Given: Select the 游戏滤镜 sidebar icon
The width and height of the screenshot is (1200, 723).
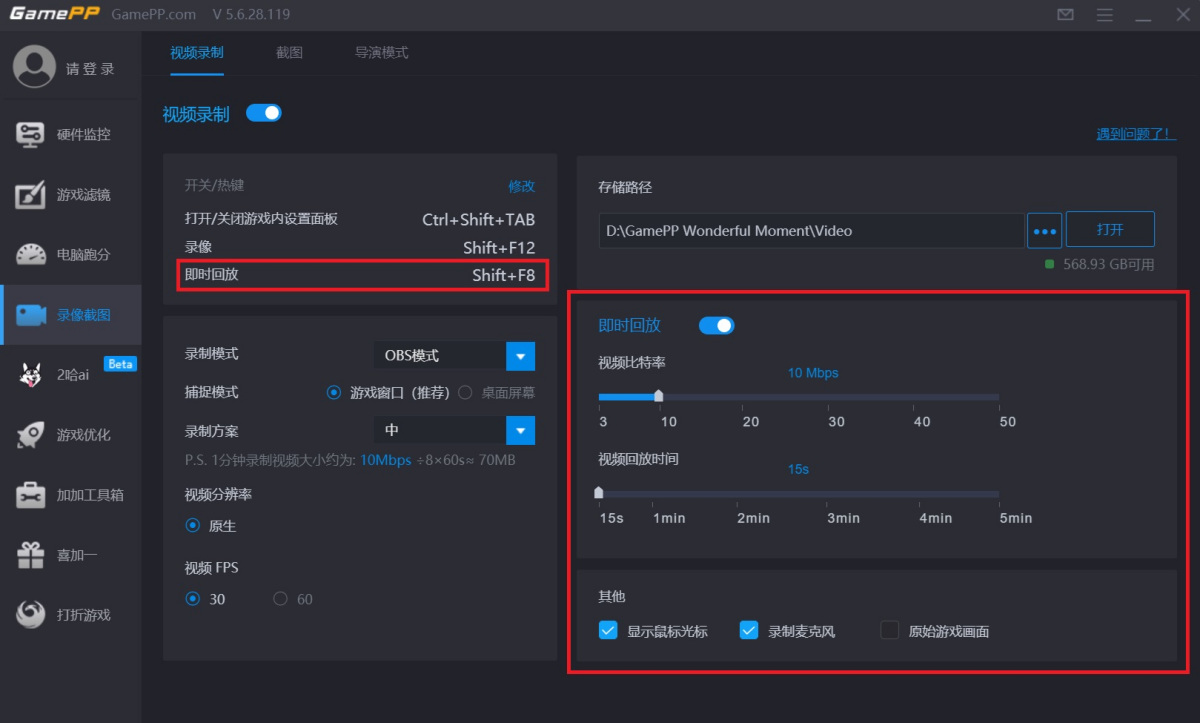Looking at the screenshot, I should pos(70,194).
